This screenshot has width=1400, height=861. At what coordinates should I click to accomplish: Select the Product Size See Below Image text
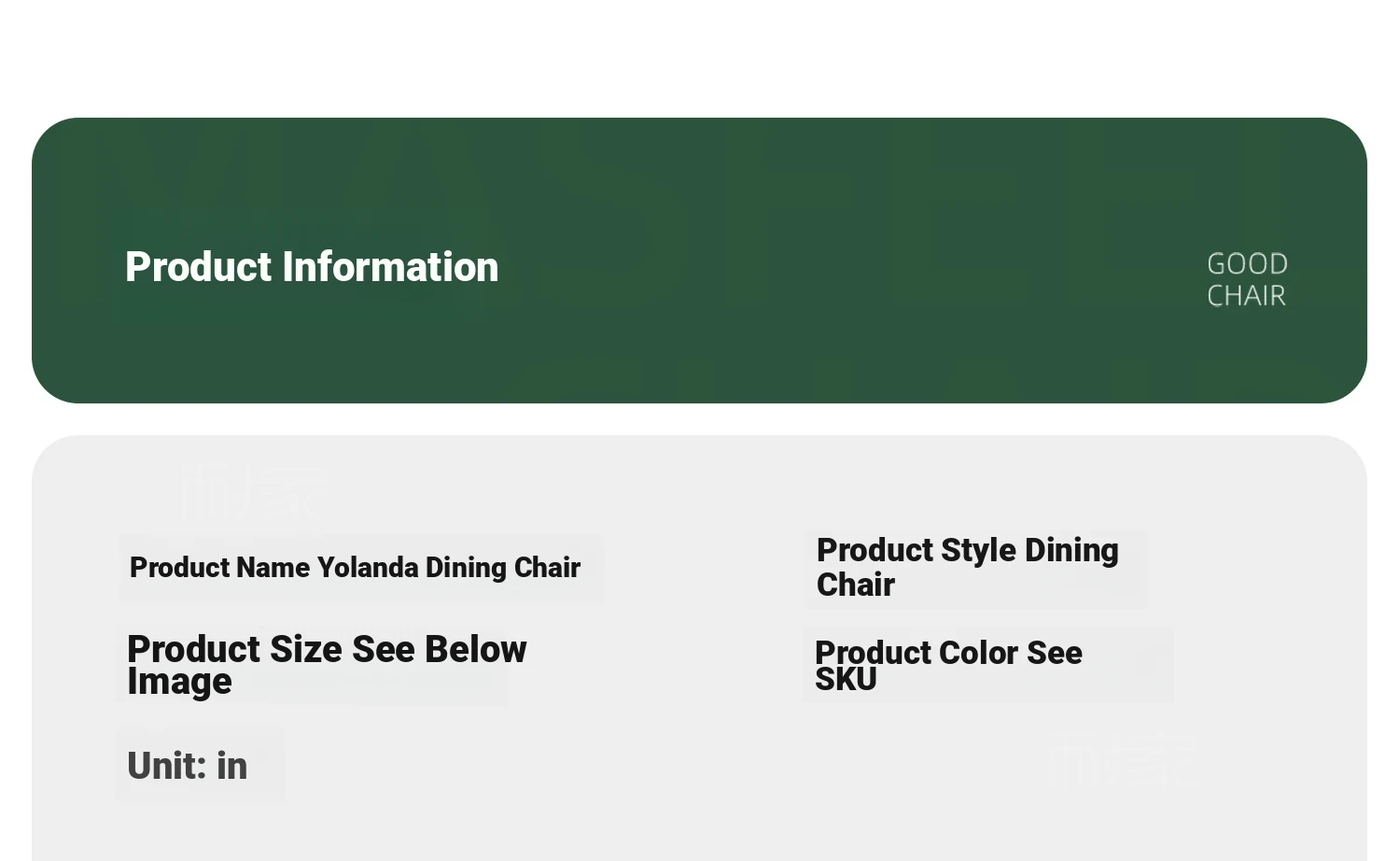[327, 665]
